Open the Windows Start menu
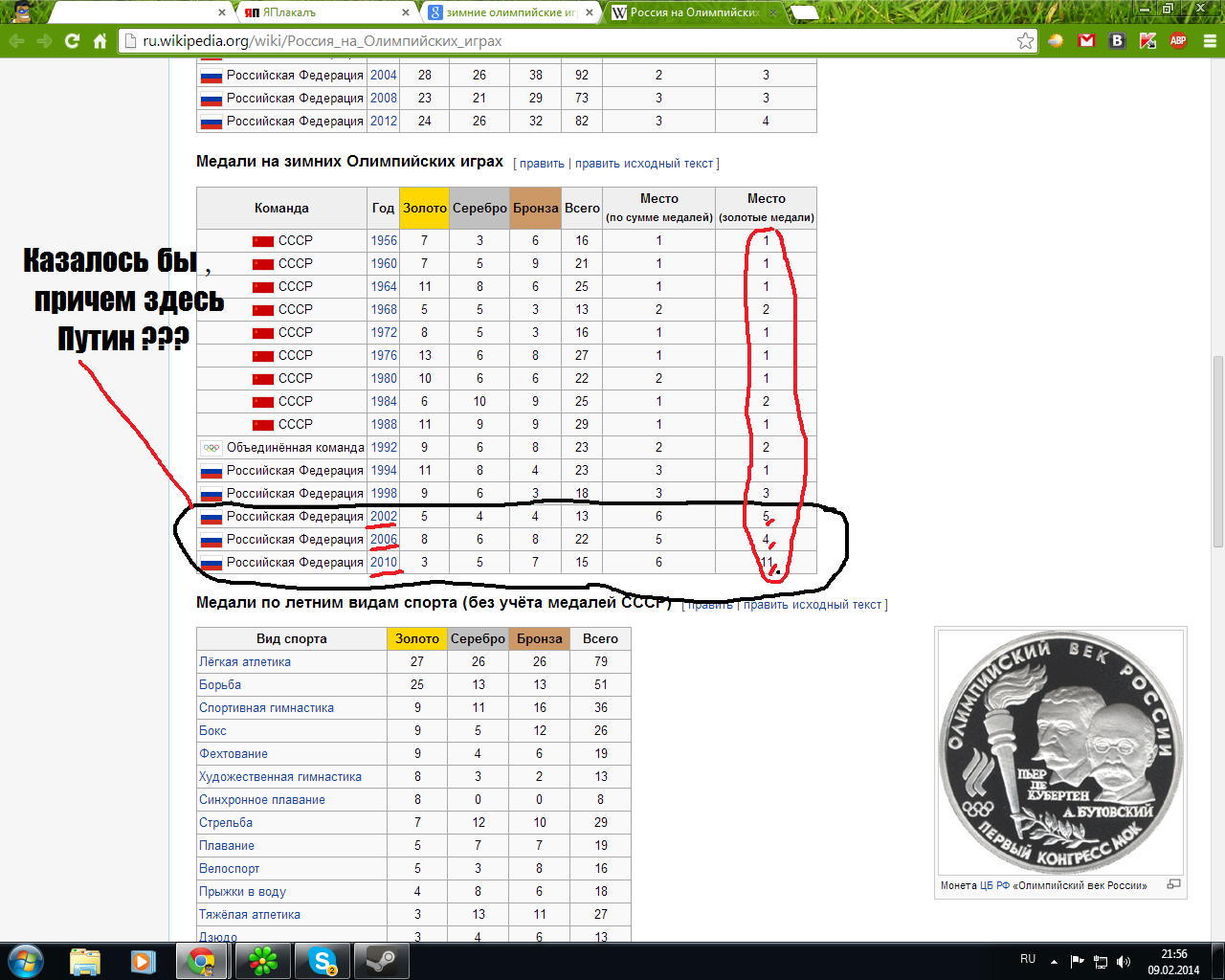This screenshot has width=1225, height=980. pos(26,960)
